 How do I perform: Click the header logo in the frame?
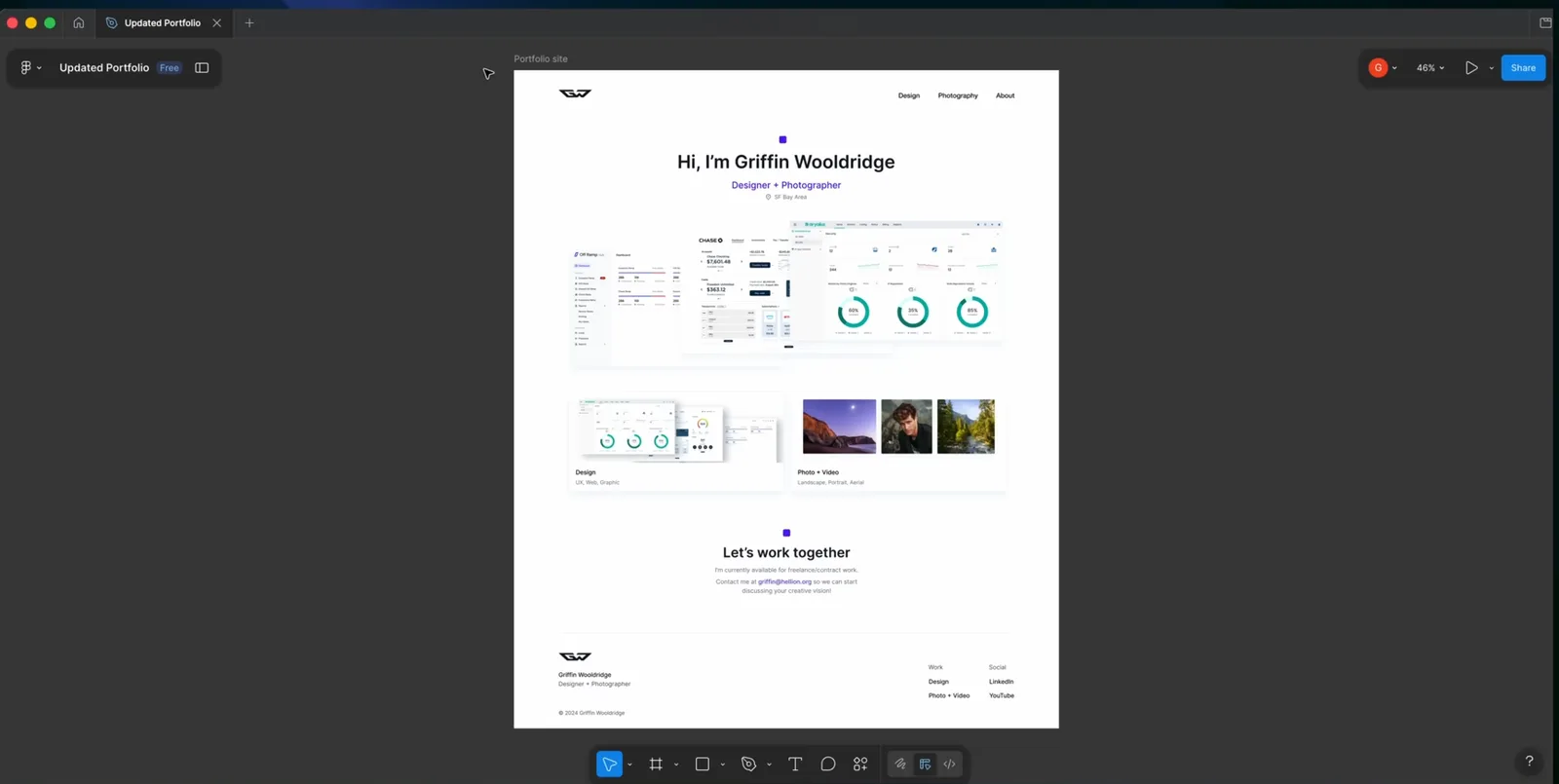pos(575,93)
